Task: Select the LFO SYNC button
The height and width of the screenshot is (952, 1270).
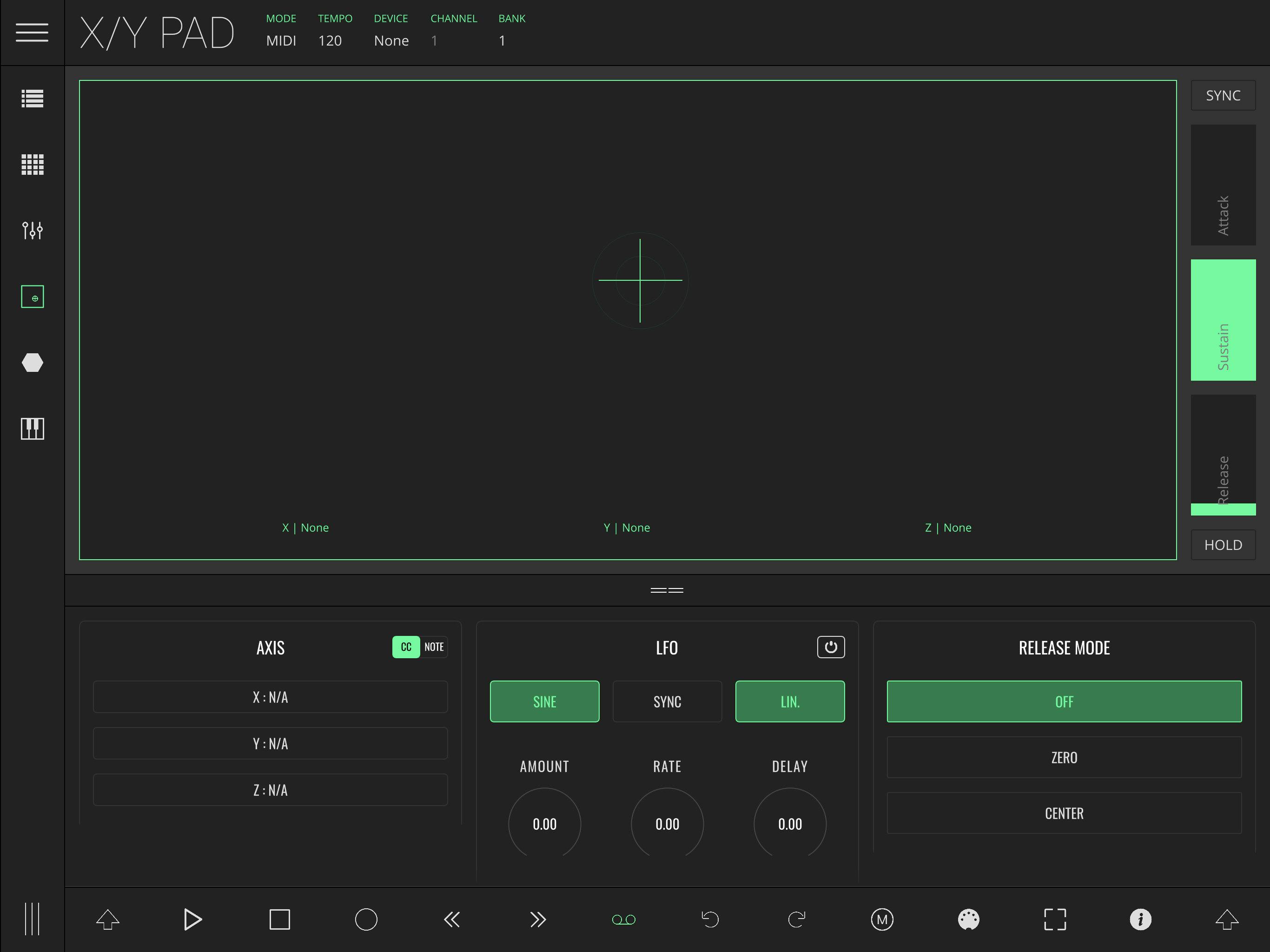Action: point(667,701)
